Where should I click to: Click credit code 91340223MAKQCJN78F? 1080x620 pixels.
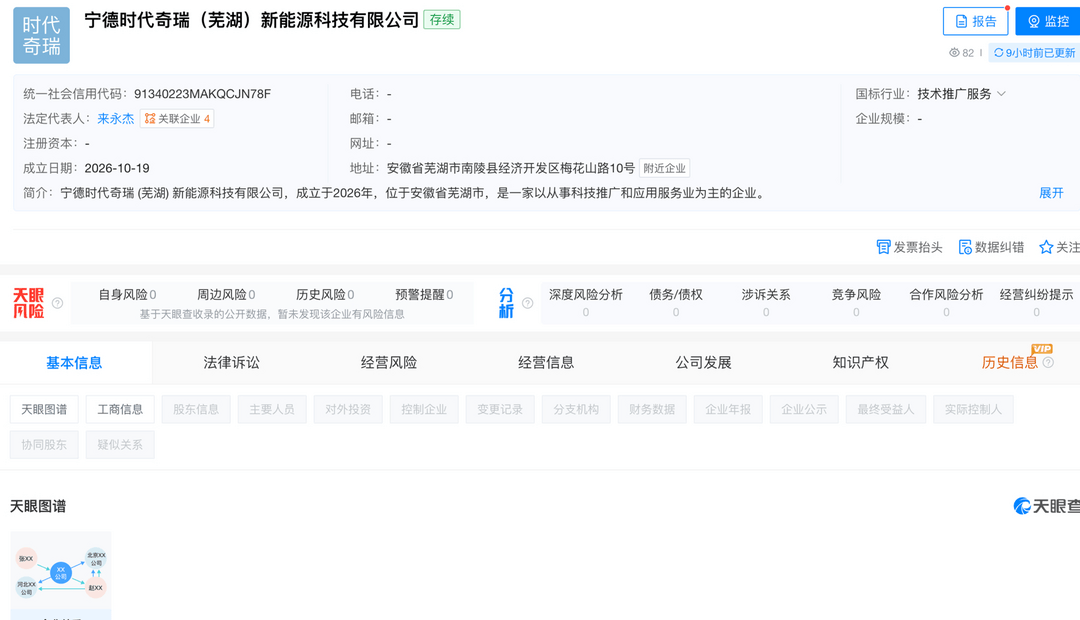coord(202,94)
